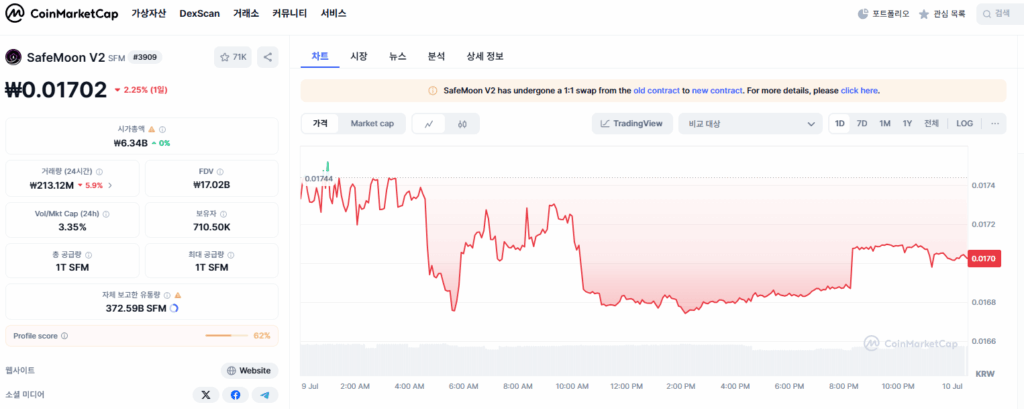
Task: Switch to the 상세 정보 tab
Action: [485, 57]
